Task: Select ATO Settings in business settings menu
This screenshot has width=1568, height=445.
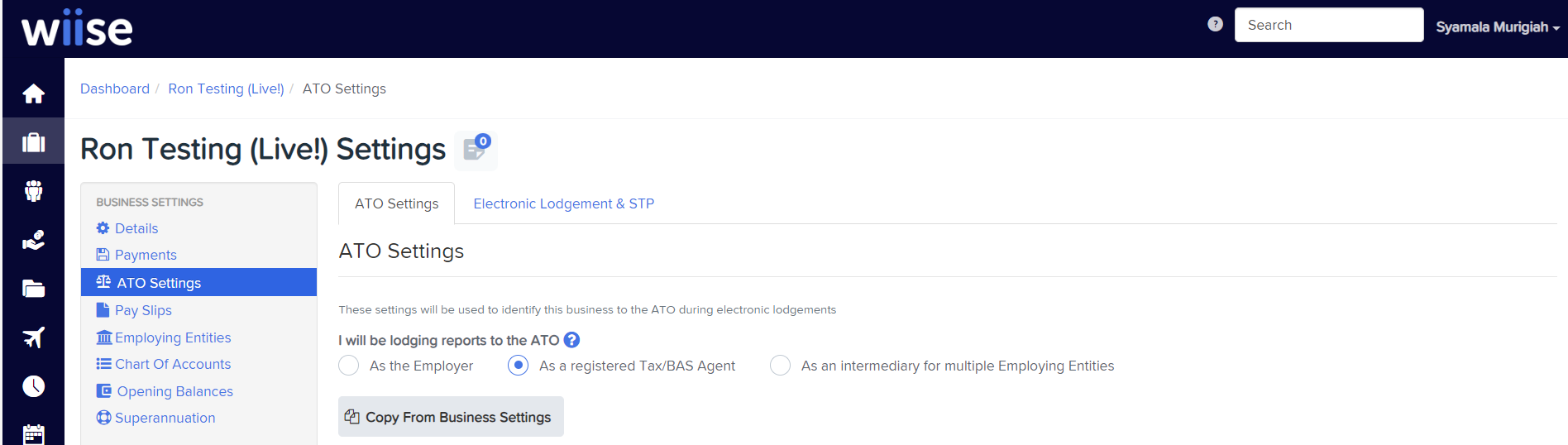Action: click(x=198, y=282)
